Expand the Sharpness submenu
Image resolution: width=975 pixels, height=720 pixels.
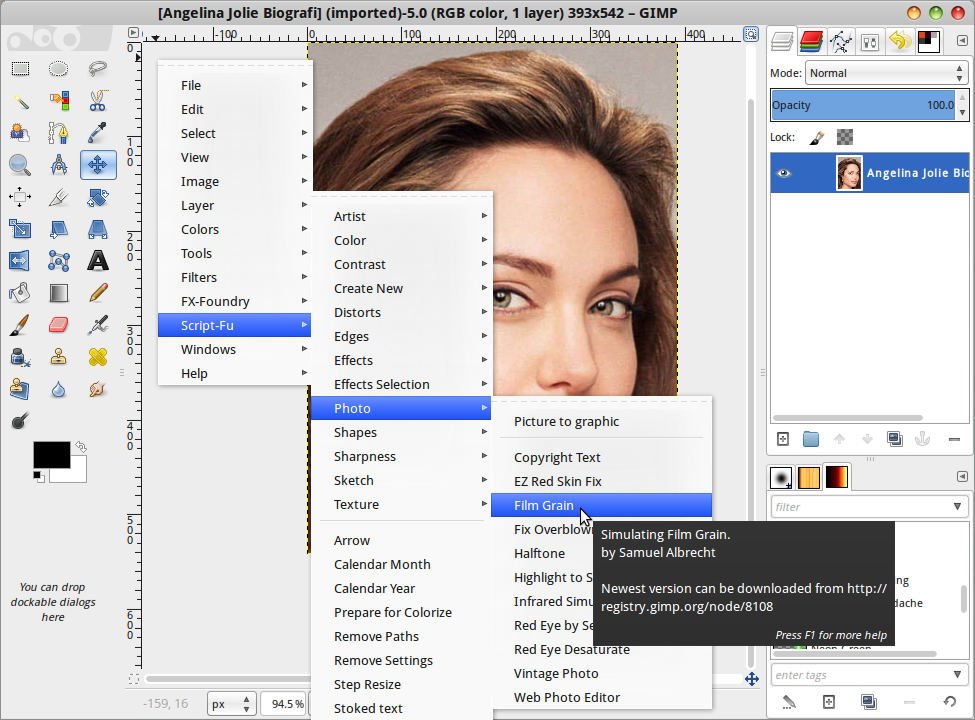402,456
